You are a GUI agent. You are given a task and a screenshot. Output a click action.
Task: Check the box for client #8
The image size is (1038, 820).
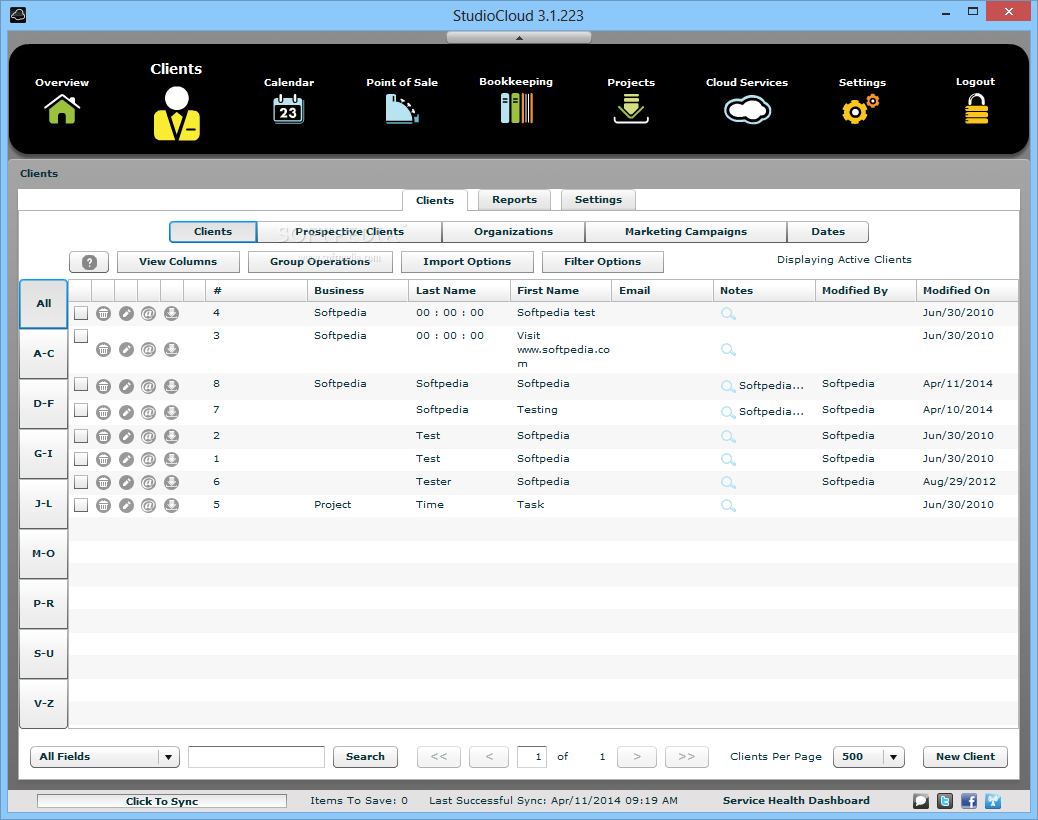(81, 384)
